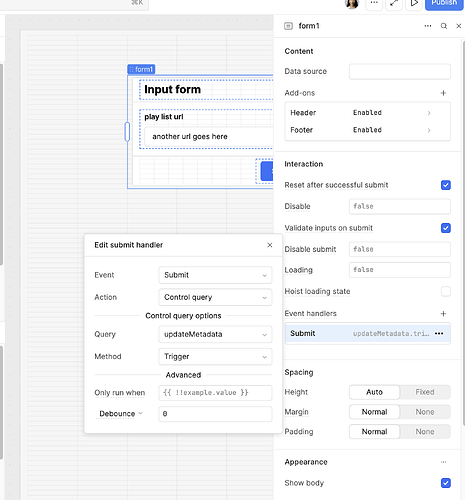Open Footer add-on settings

point(367,130)
